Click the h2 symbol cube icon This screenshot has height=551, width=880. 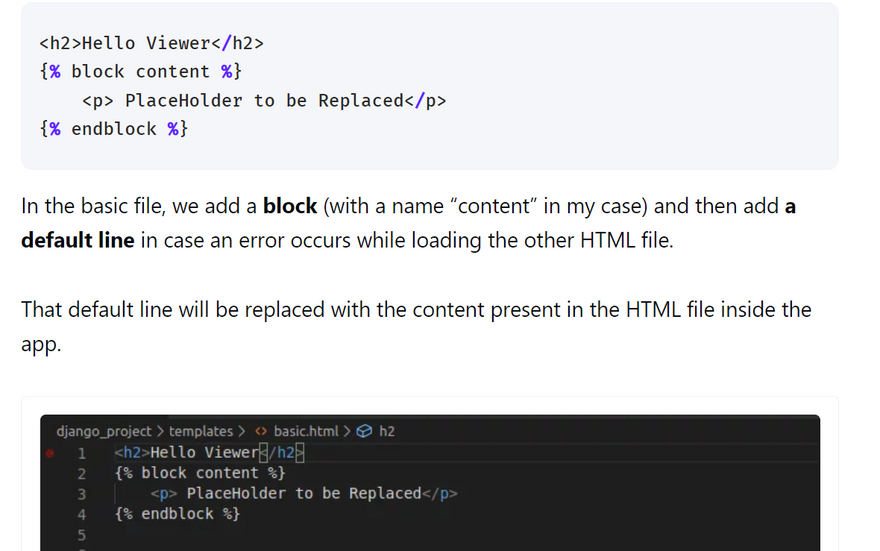tap(364, 432)
